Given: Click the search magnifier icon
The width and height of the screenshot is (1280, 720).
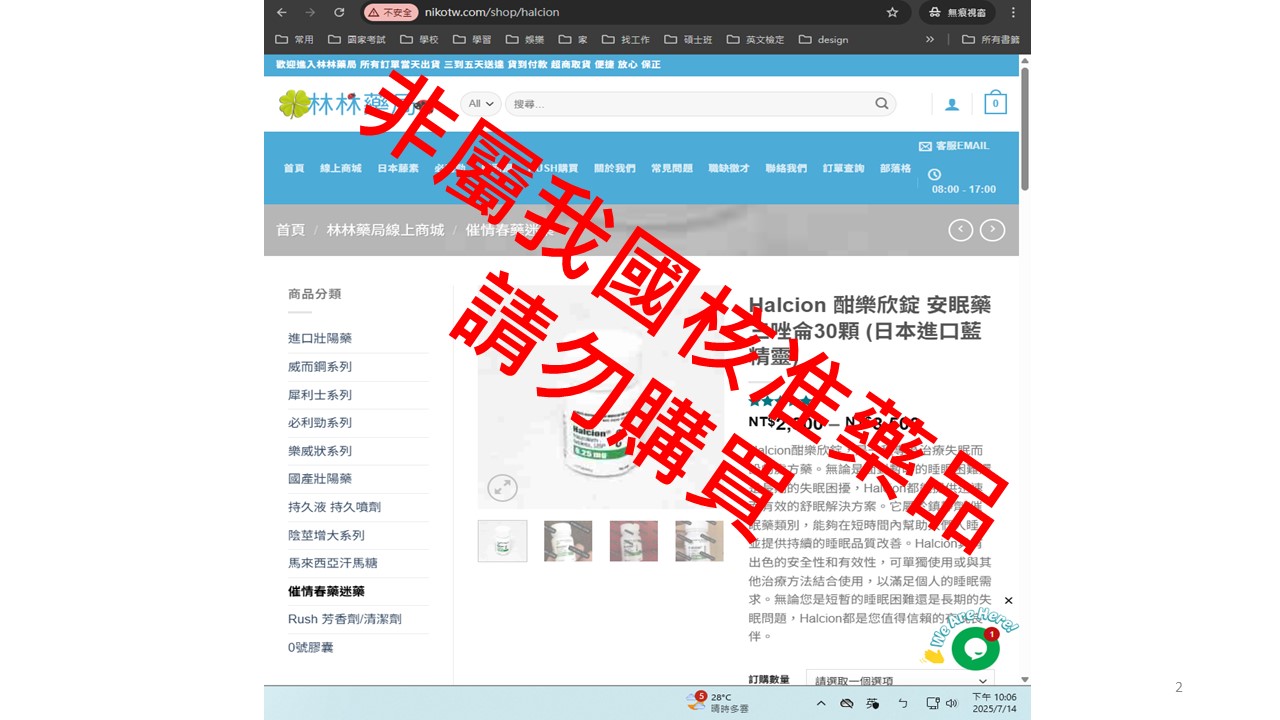Looking at the screenshot, I should tap(881, 103).
